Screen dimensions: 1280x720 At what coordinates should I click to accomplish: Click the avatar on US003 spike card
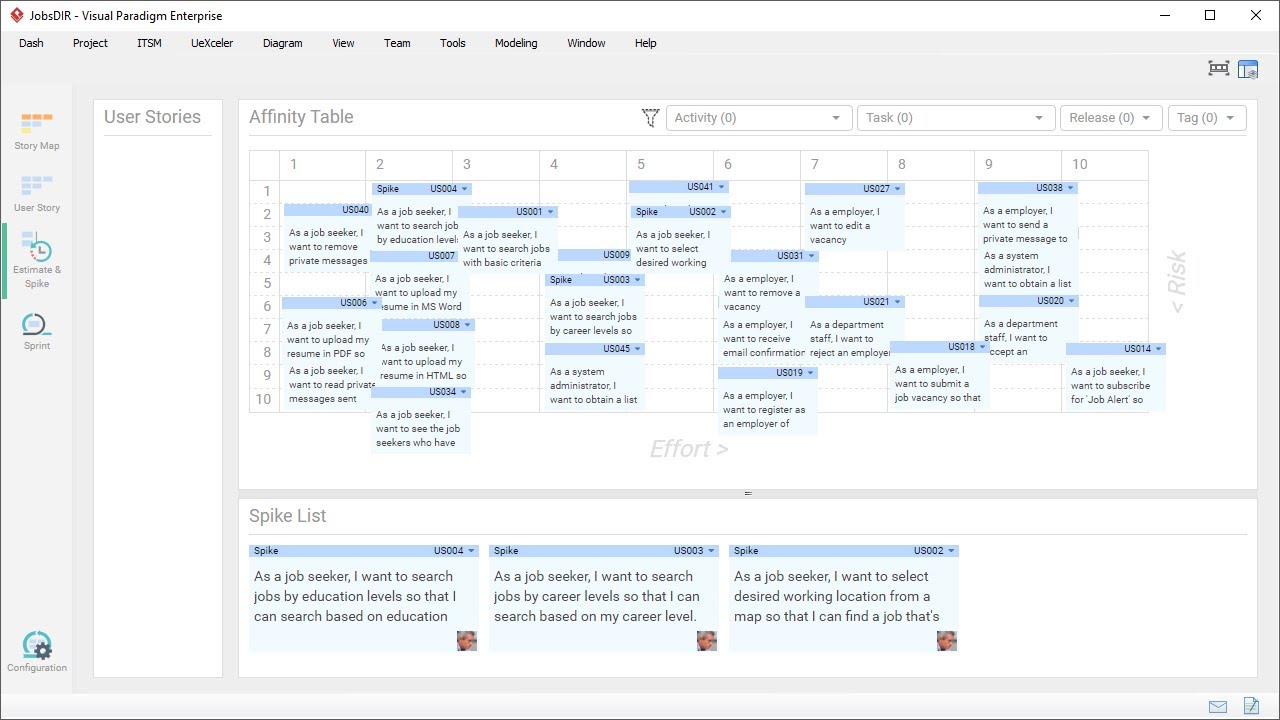tap(707, 640)
